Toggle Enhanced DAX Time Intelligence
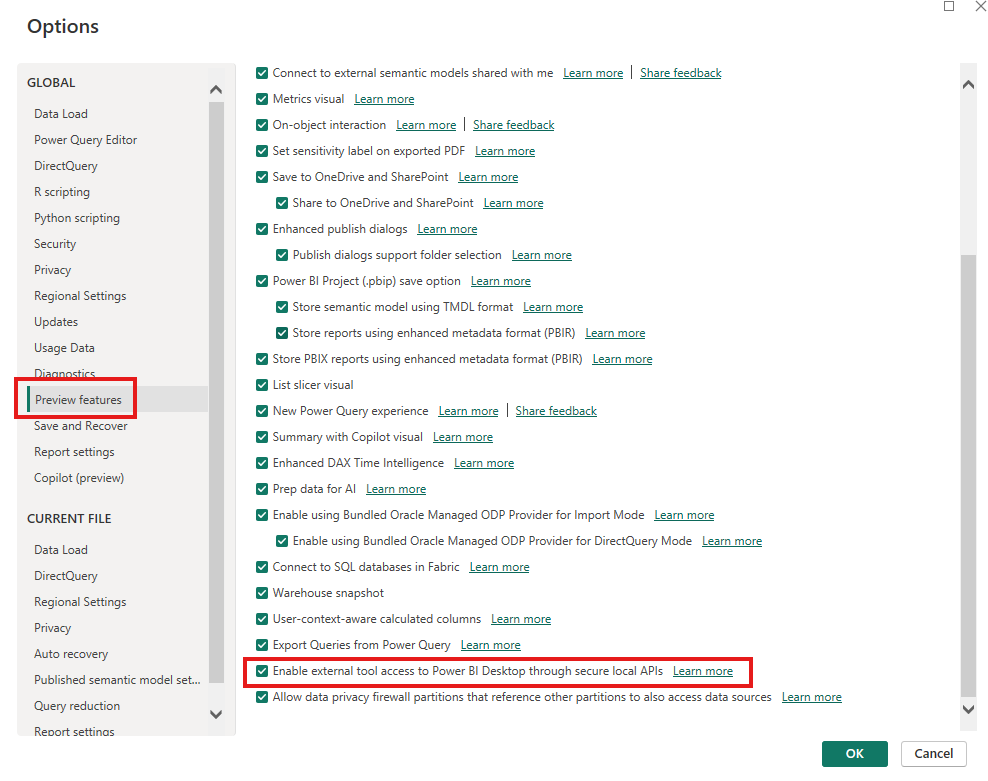The height and width of the screenshot is (781, 988). click(x=262, y=463)
